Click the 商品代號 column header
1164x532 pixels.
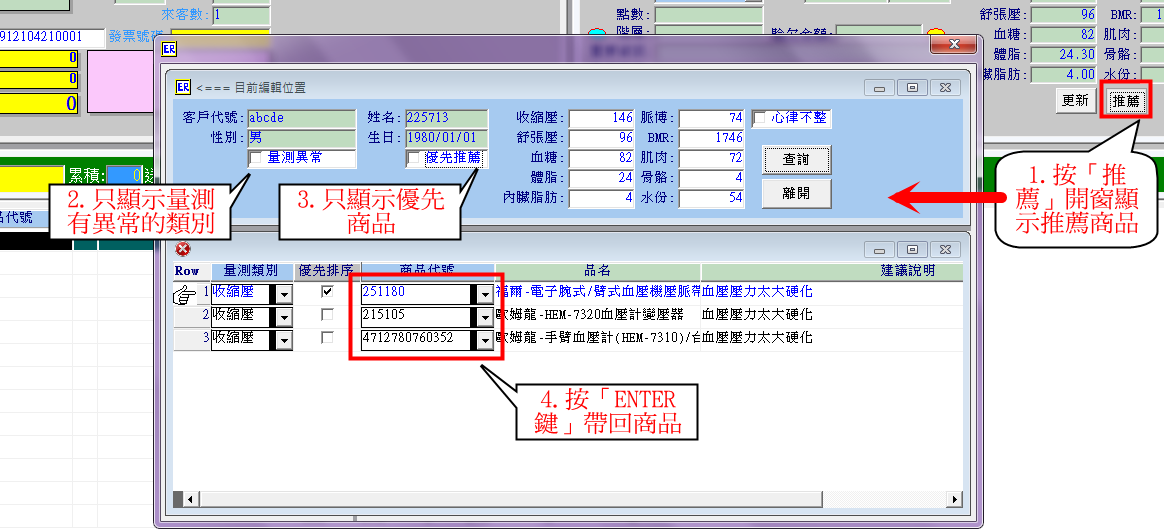click(427, 271)
